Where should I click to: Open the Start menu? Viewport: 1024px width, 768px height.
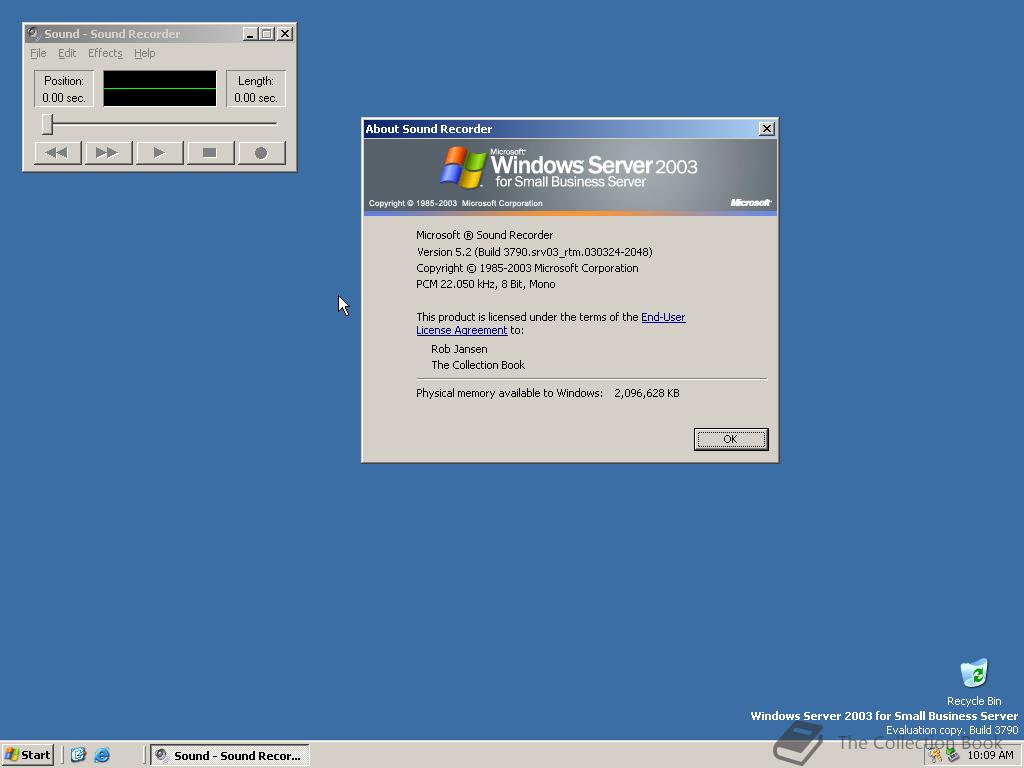(x=27, y=755)
